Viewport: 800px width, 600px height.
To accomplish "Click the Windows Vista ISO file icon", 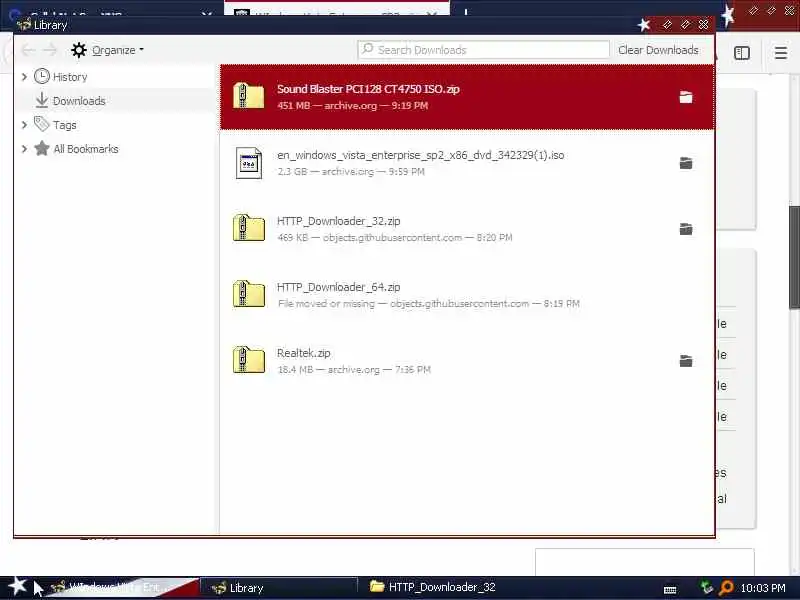I will [x=248, y=163].
